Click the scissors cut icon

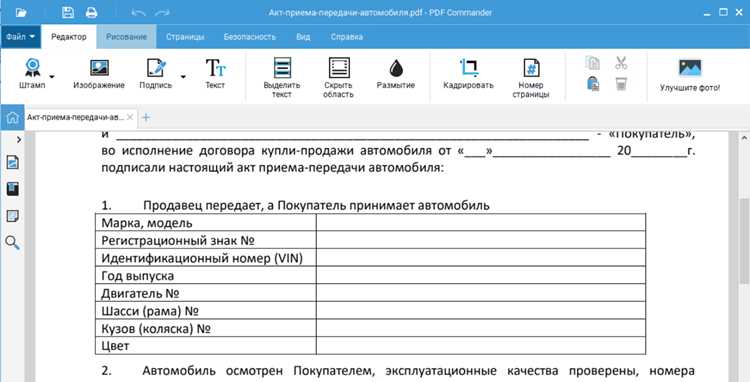tap(621, 63)
